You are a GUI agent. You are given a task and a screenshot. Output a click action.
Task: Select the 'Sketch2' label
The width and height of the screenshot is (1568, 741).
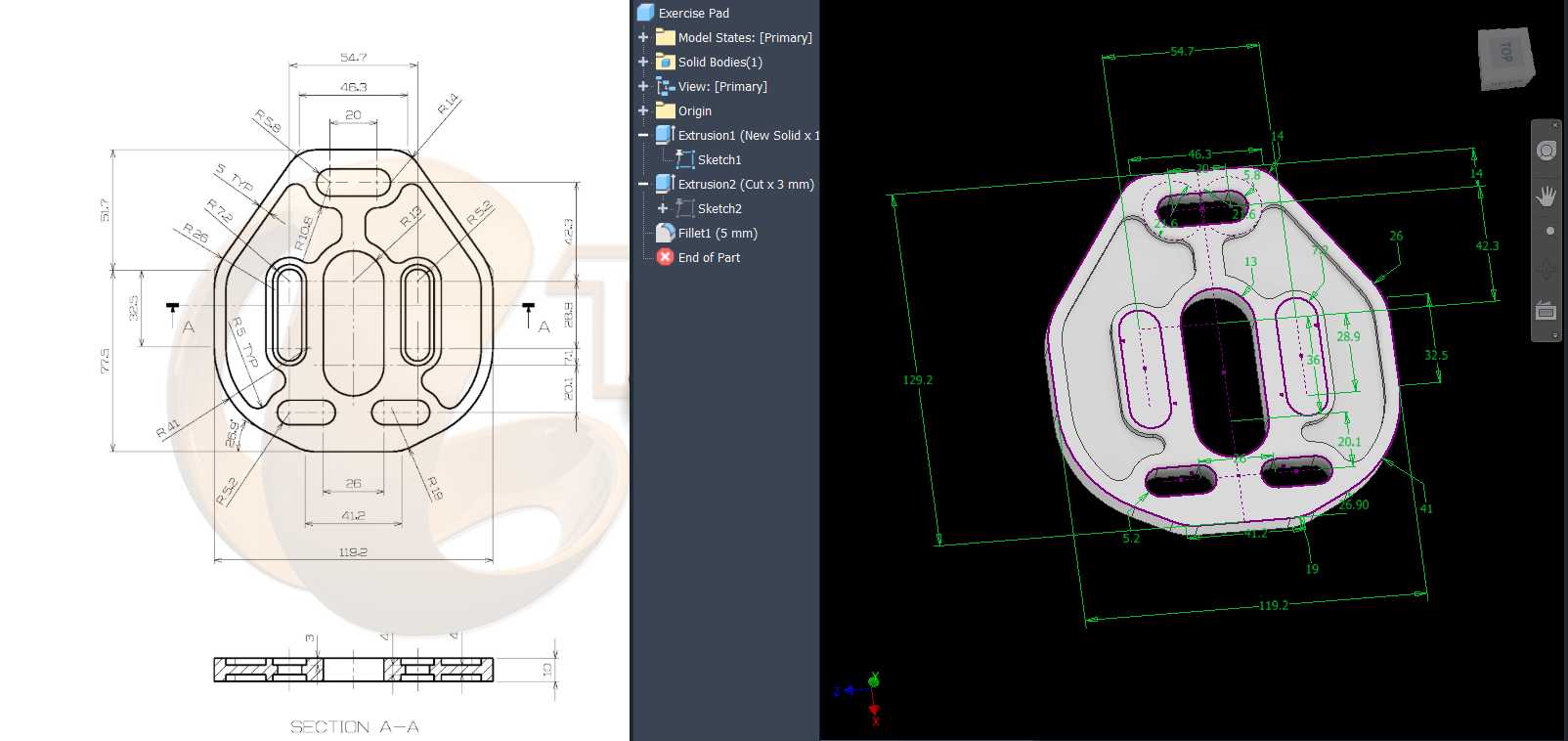(x=719, y=208)
